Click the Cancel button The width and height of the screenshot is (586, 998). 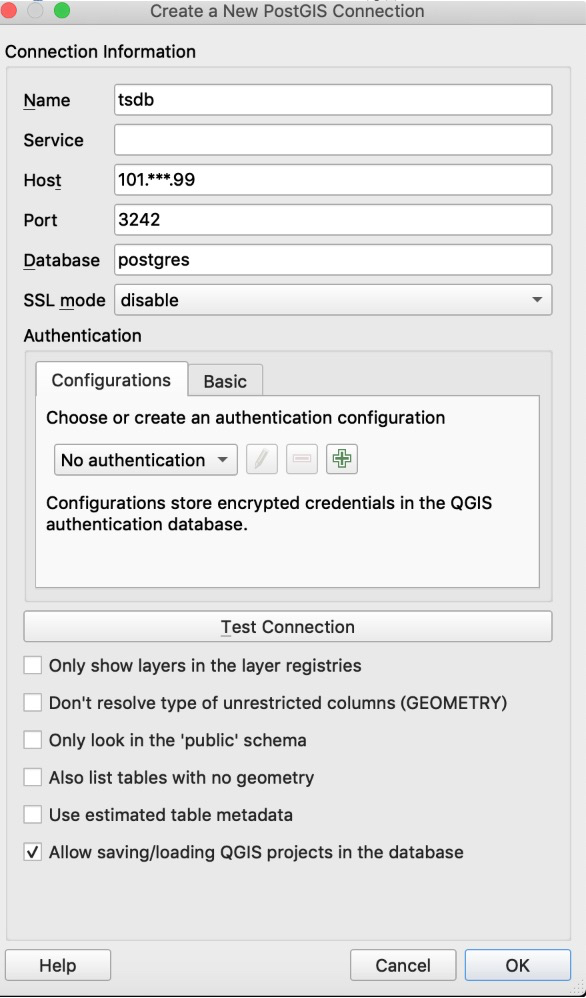403,965
